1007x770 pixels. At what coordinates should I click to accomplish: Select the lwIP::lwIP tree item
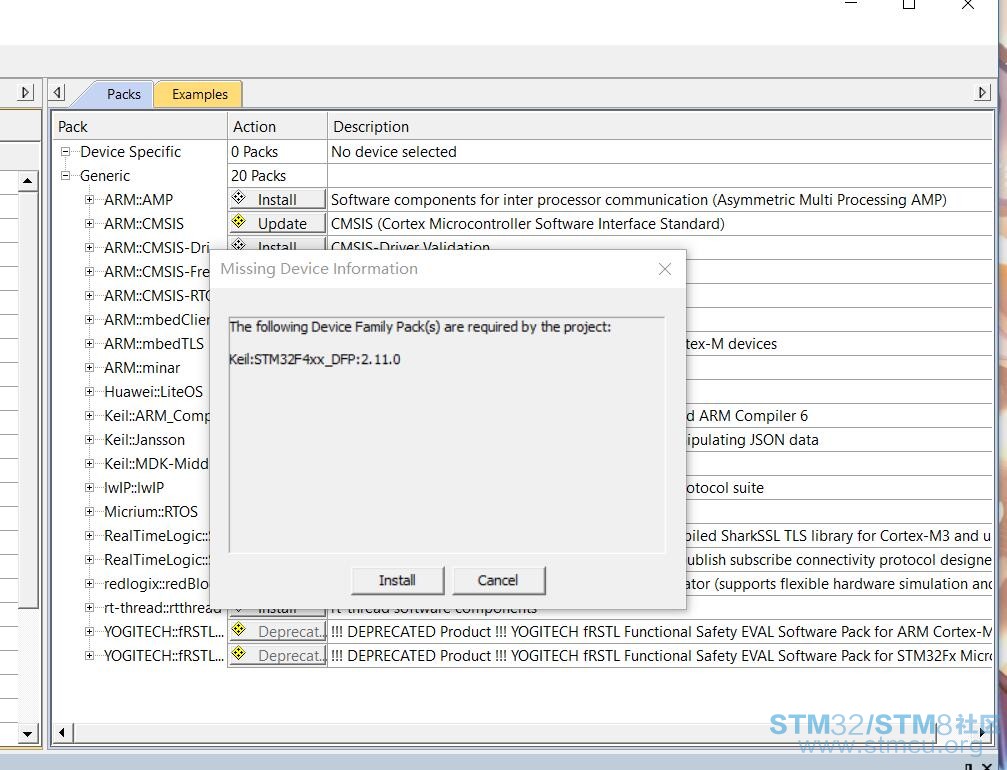pos(134,488)
